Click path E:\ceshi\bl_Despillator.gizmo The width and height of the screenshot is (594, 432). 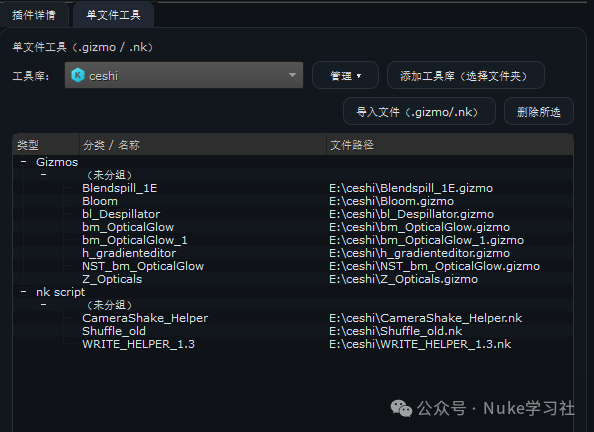tap(411, 214)
